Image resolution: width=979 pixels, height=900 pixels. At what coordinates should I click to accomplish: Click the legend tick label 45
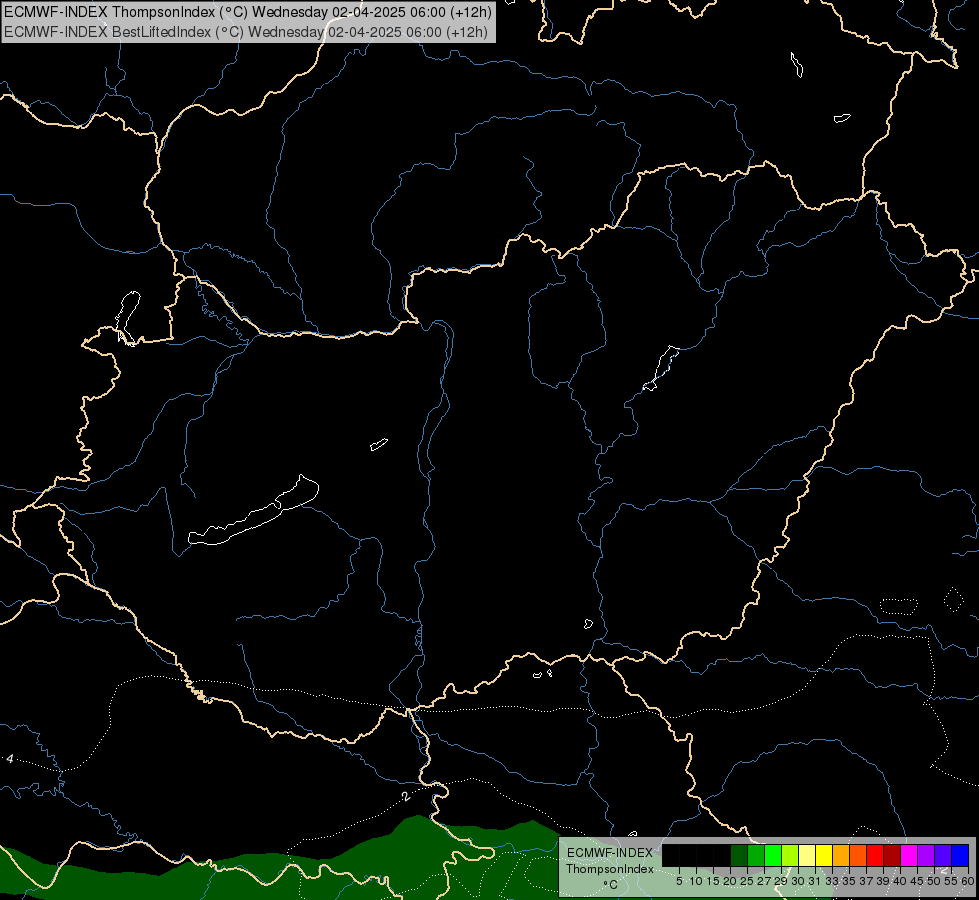coord(917,881)
